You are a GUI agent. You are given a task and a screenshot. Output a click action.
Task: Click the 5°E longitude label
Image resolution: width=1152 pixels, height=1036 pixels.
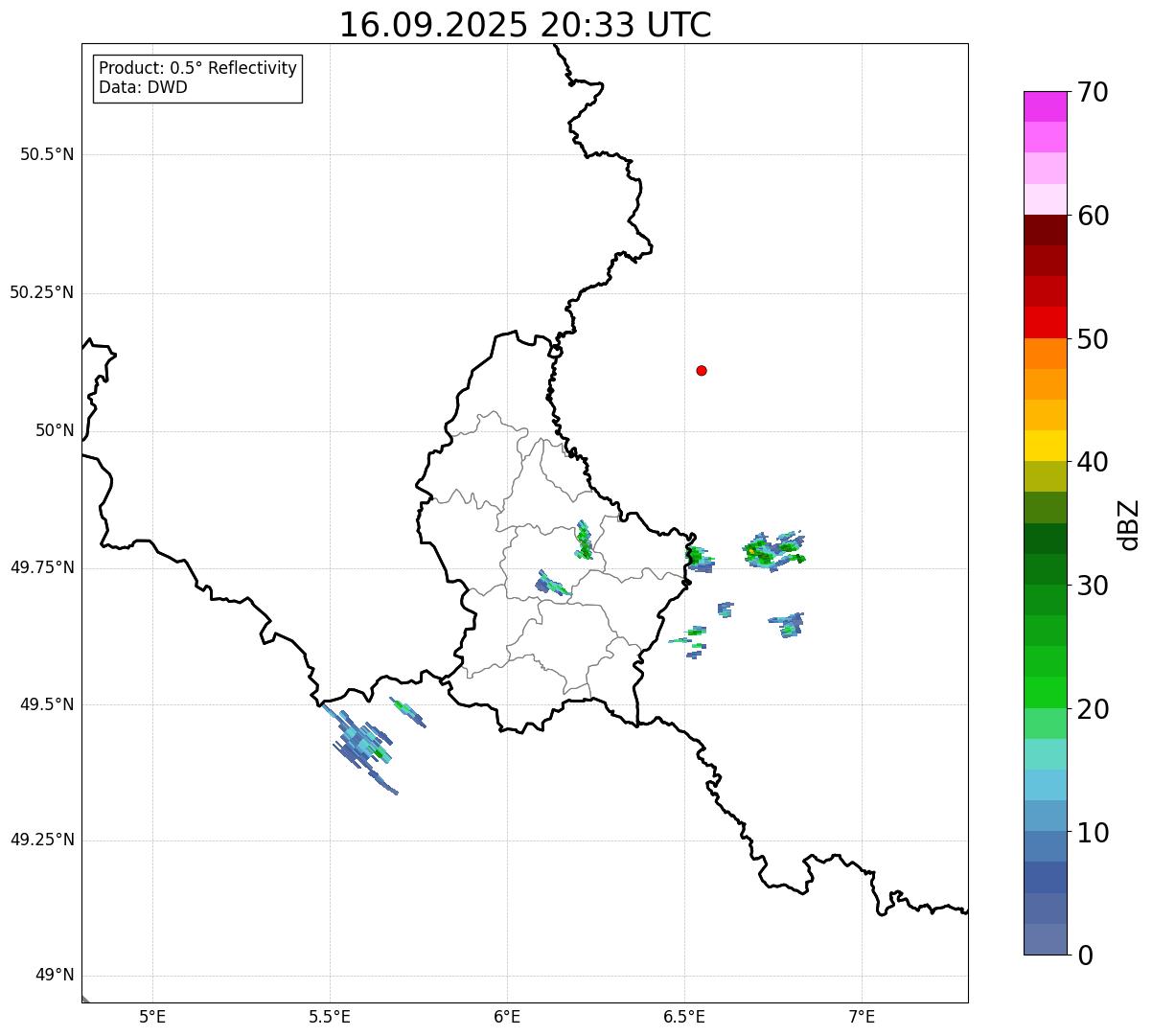click(152, 1016)
